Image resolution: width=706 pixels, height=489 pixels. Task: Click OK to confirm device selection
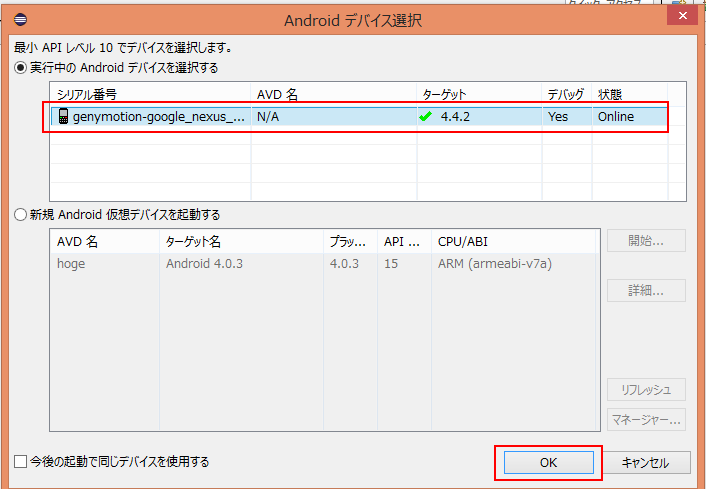point(547,463)
